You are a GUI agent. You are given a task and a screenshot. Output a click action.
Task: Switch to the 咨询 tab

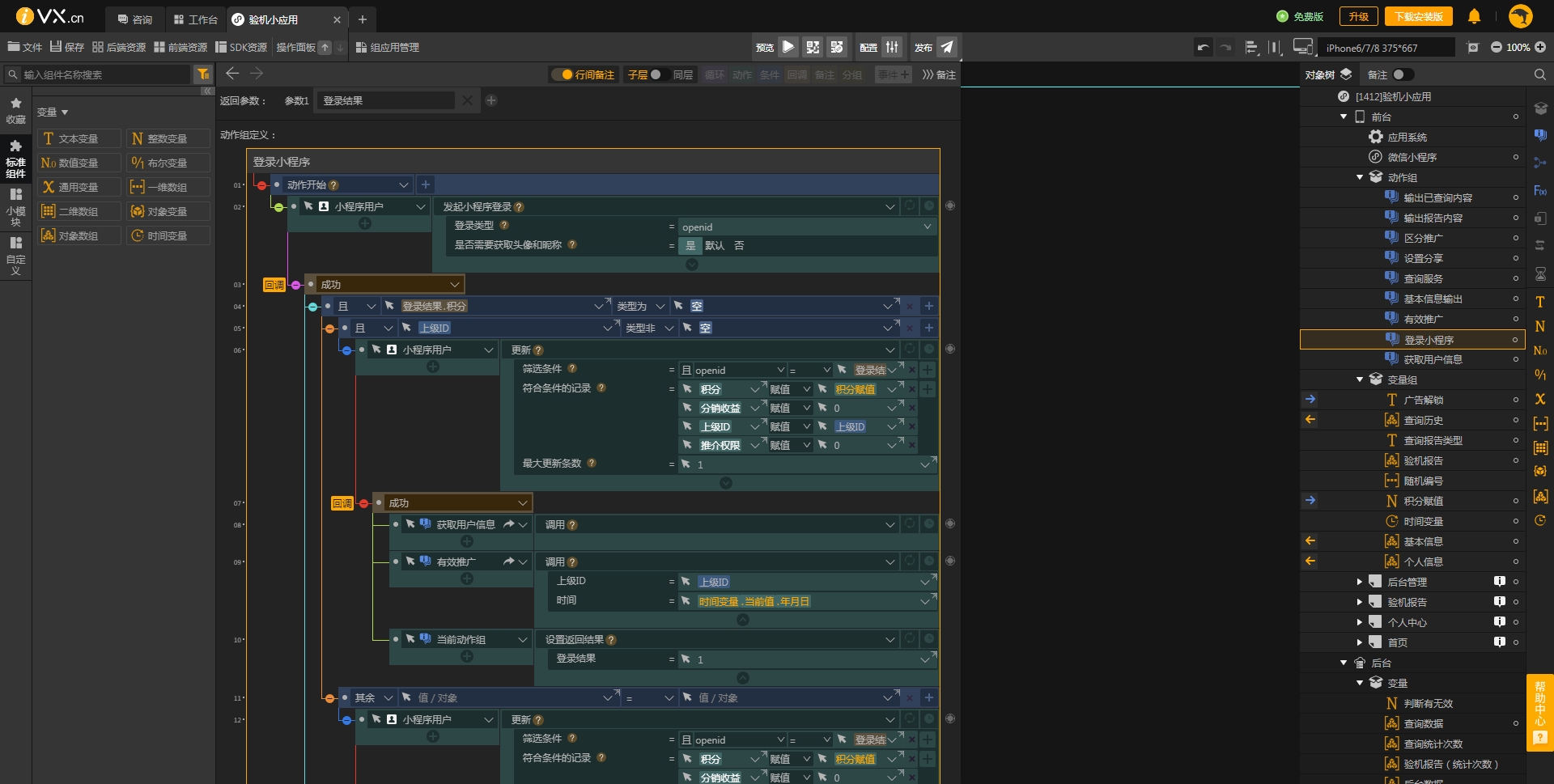click(135, 19)
